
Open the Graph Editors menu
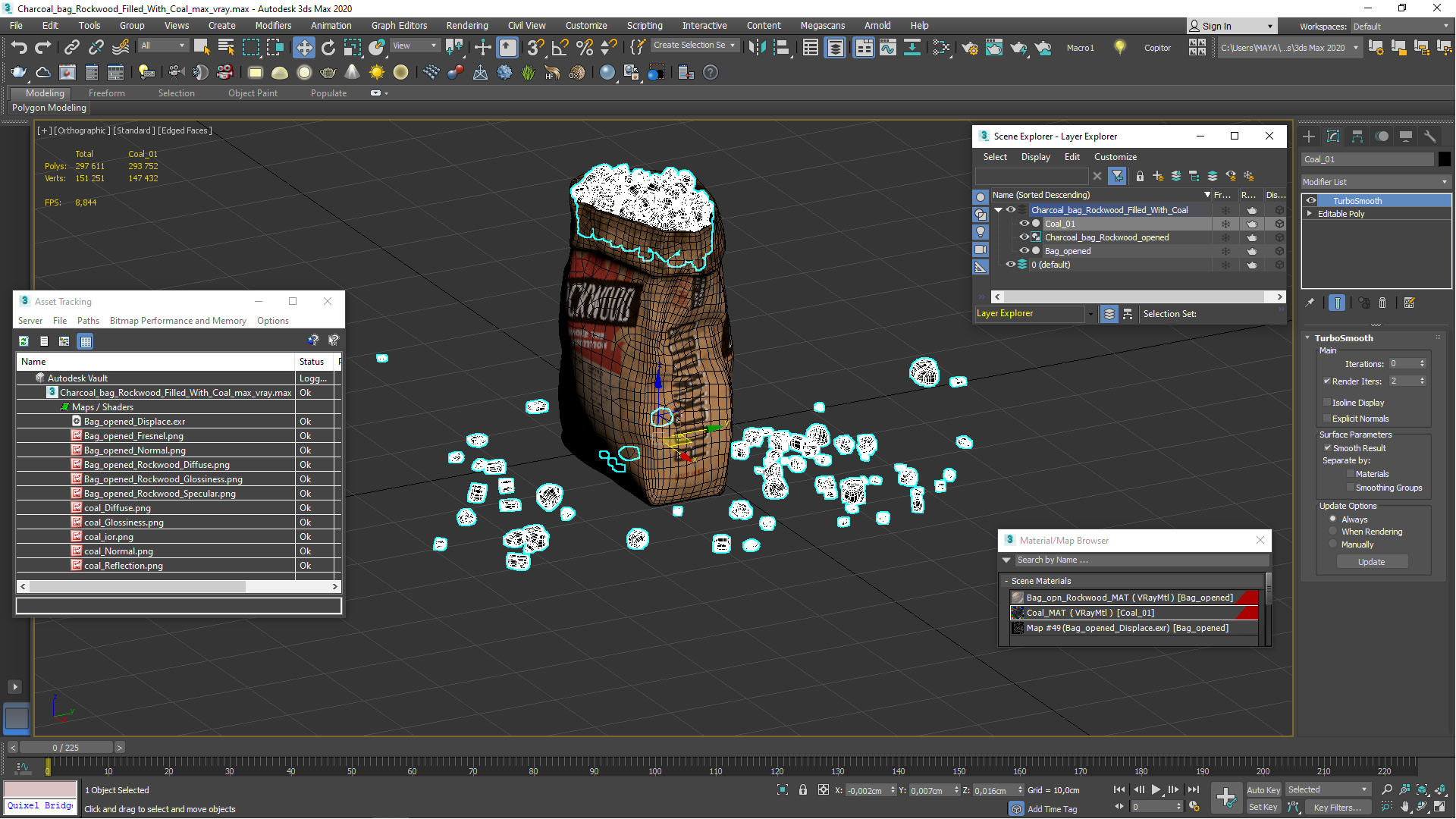[399, 25]
